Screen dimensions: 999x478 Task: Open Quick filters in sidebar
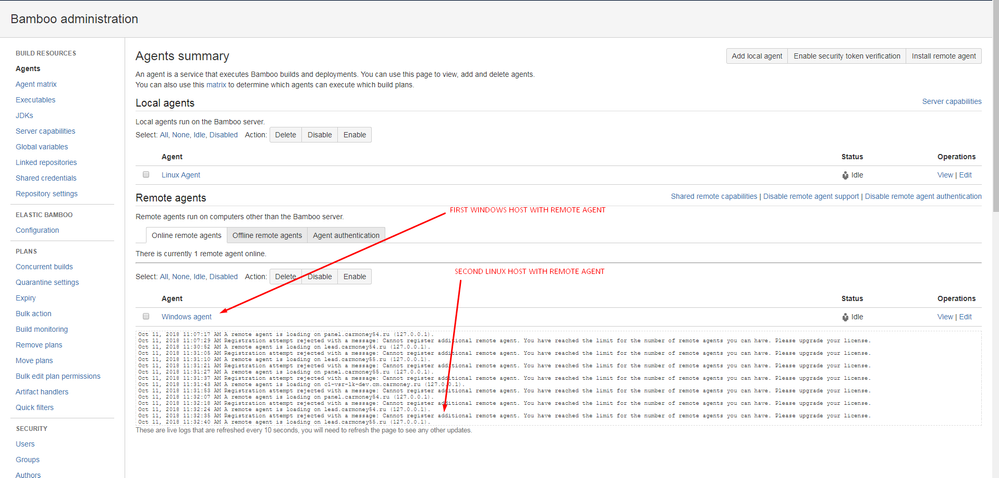(x=34, y=407)
